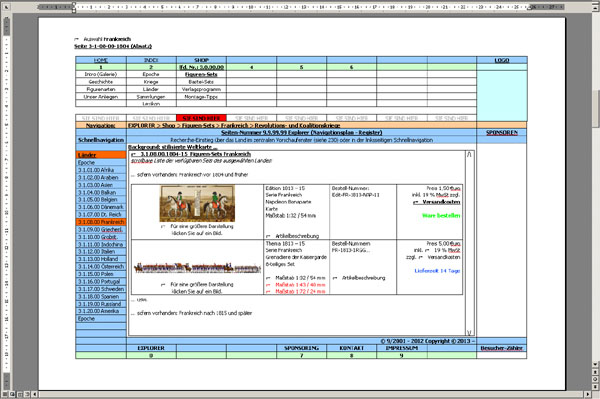Open the Napoleon Bonaparte card picture

197,204
